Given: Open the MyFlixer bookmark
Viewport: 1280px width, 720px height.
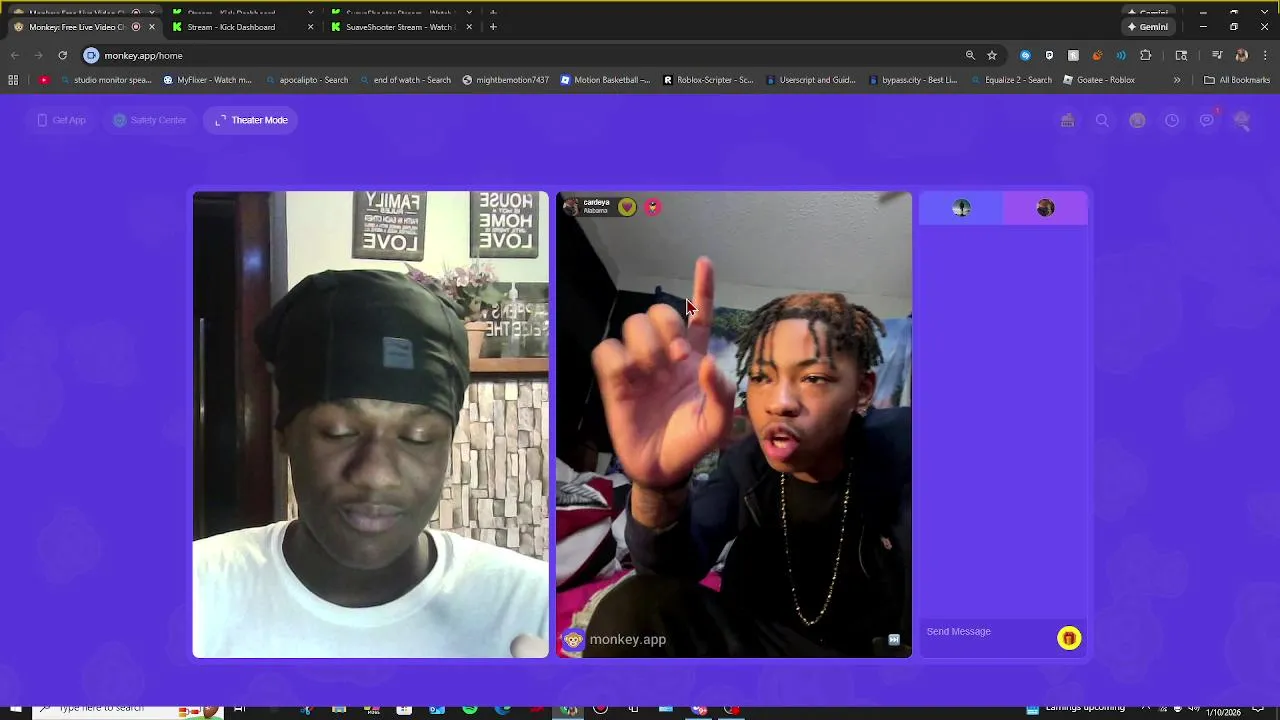Looking at the screenshot, I should [x=207, y=80].
